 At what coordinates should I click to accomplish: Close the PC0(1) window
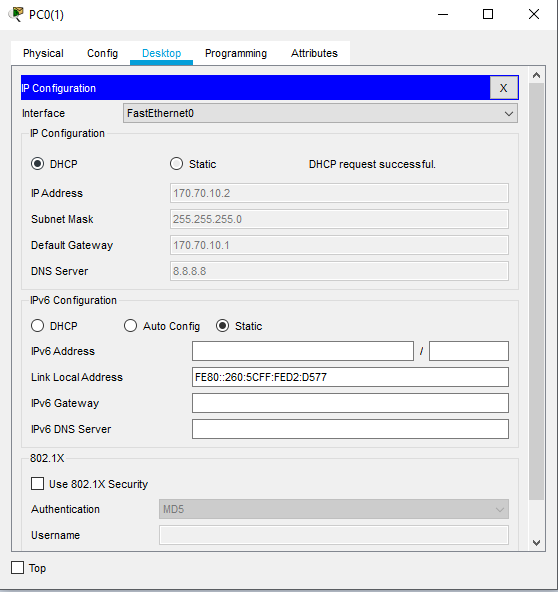(x=534, y=14)
